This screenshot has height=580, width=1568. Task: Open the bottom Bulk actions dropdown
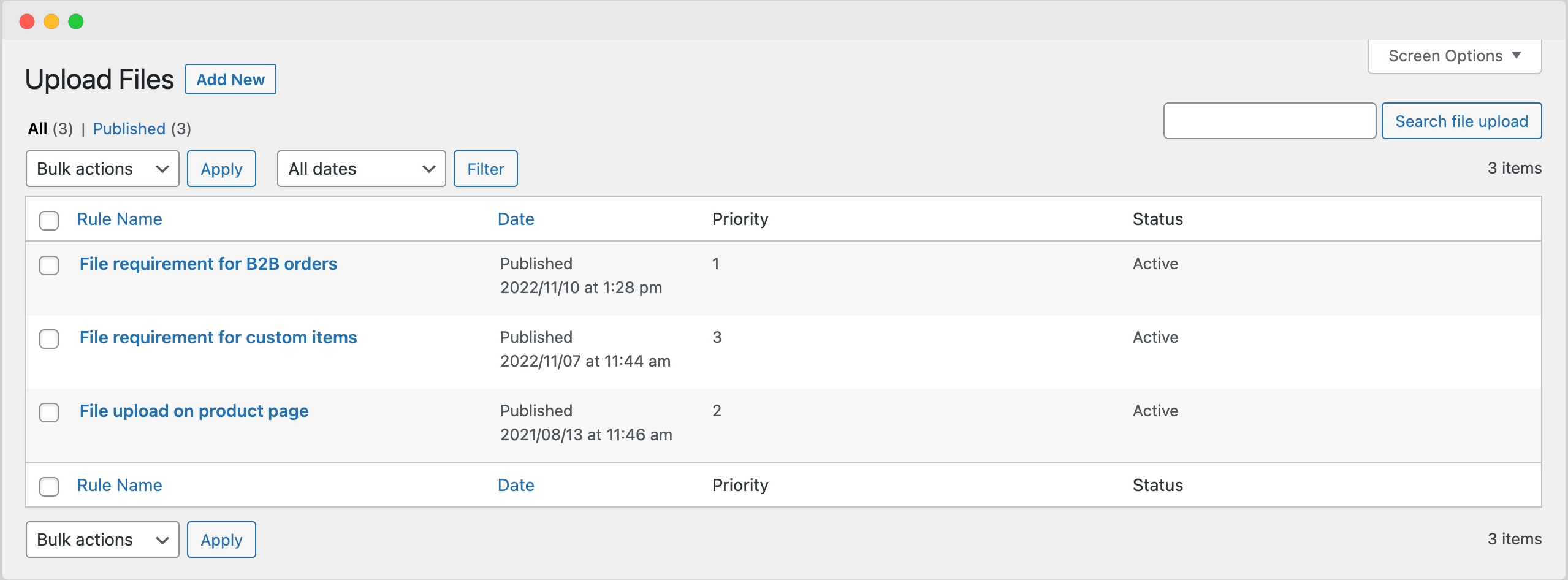pyautogui.click(x=102, y=540)
